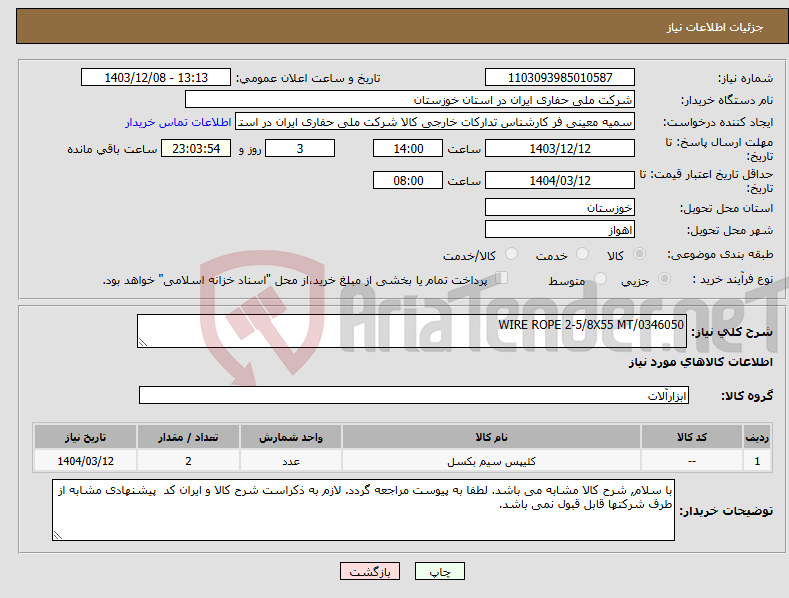Select the کالا/خدمت radio button
Screen dimensions: 789x598
(x=511, y=254)
